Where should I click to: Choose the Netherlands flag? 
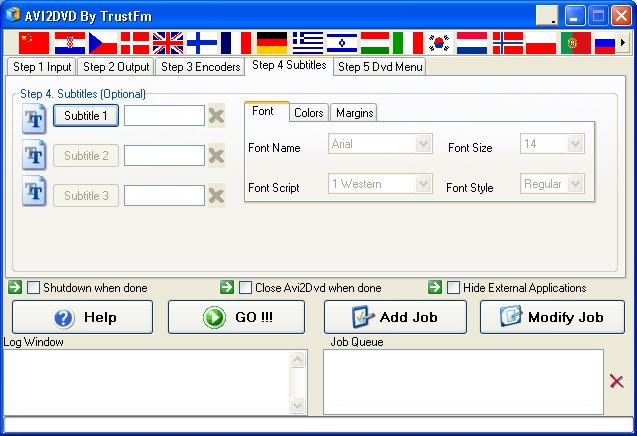[x=472, y=43]
